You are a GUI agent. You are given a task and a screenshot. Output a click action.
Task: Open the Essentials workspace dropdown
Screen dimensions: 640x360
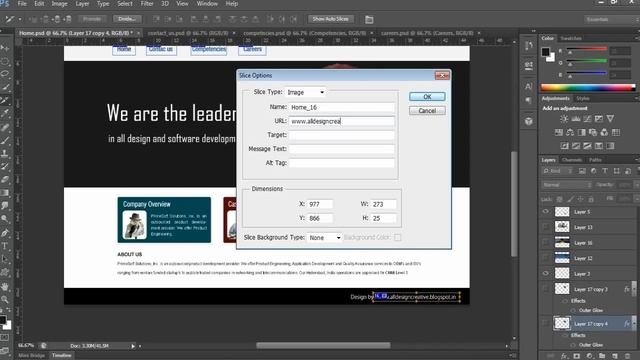click(611, 19)
